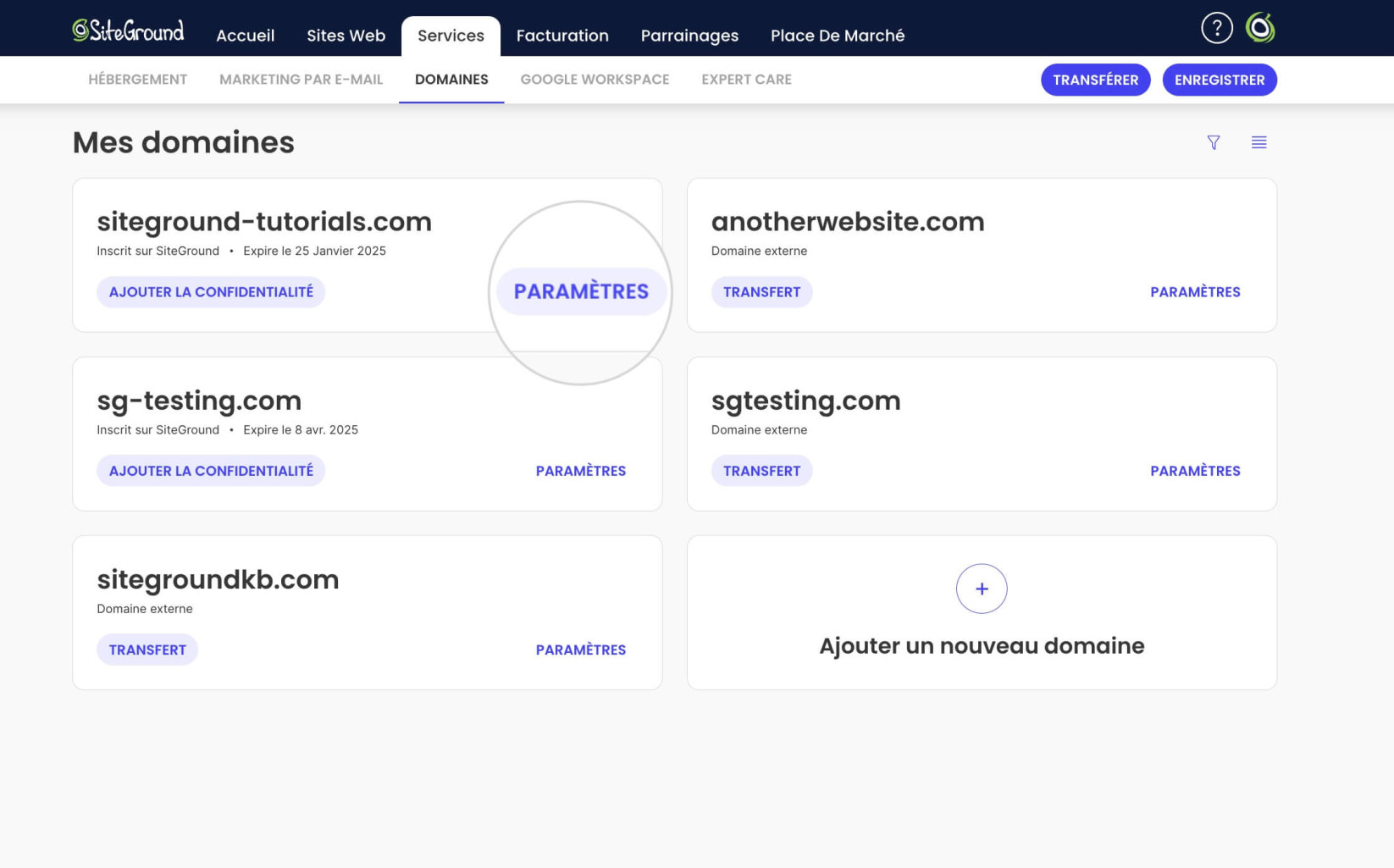Open the help question mark icon
The height and width of the screenshot is (868, 1394).
pyautogui.click(x=1216, y=28)
